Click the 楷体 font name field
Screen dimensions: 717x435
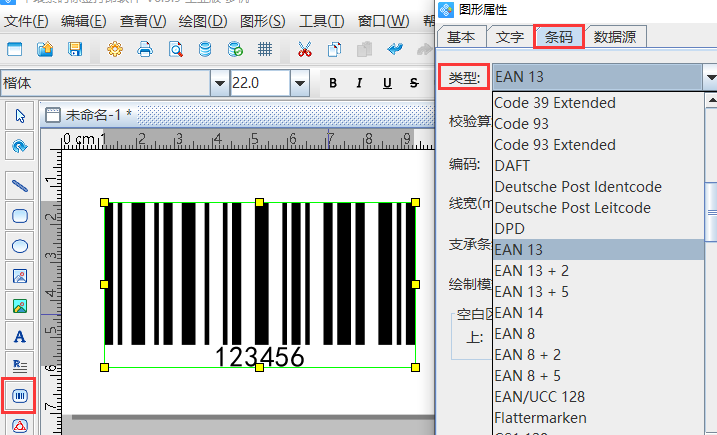point(105,83)
